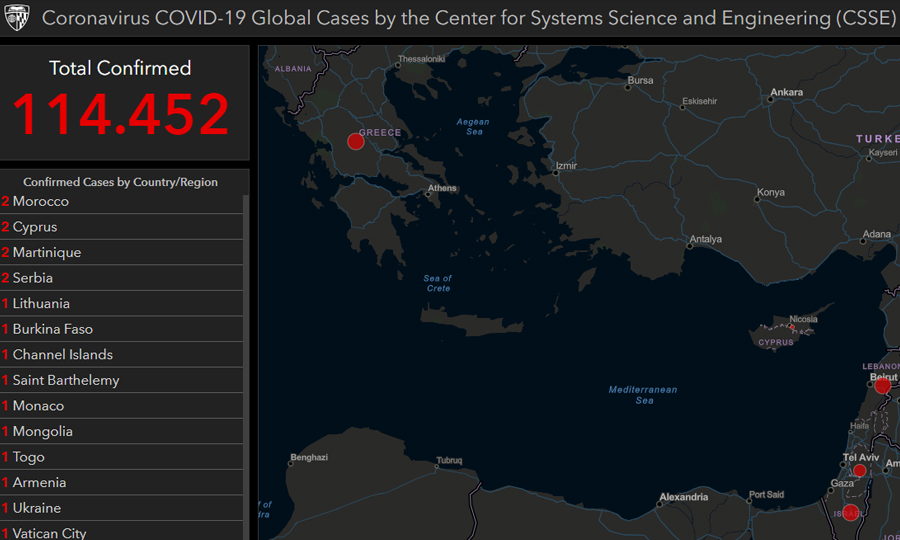Click the ALBANIA country label on map

(293, 69)
